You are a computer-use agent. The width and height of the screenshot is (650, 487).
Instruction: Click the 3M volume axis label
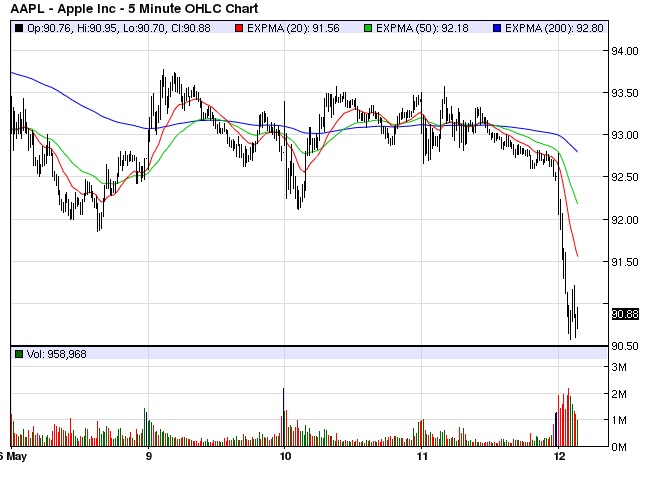point(619,367)
